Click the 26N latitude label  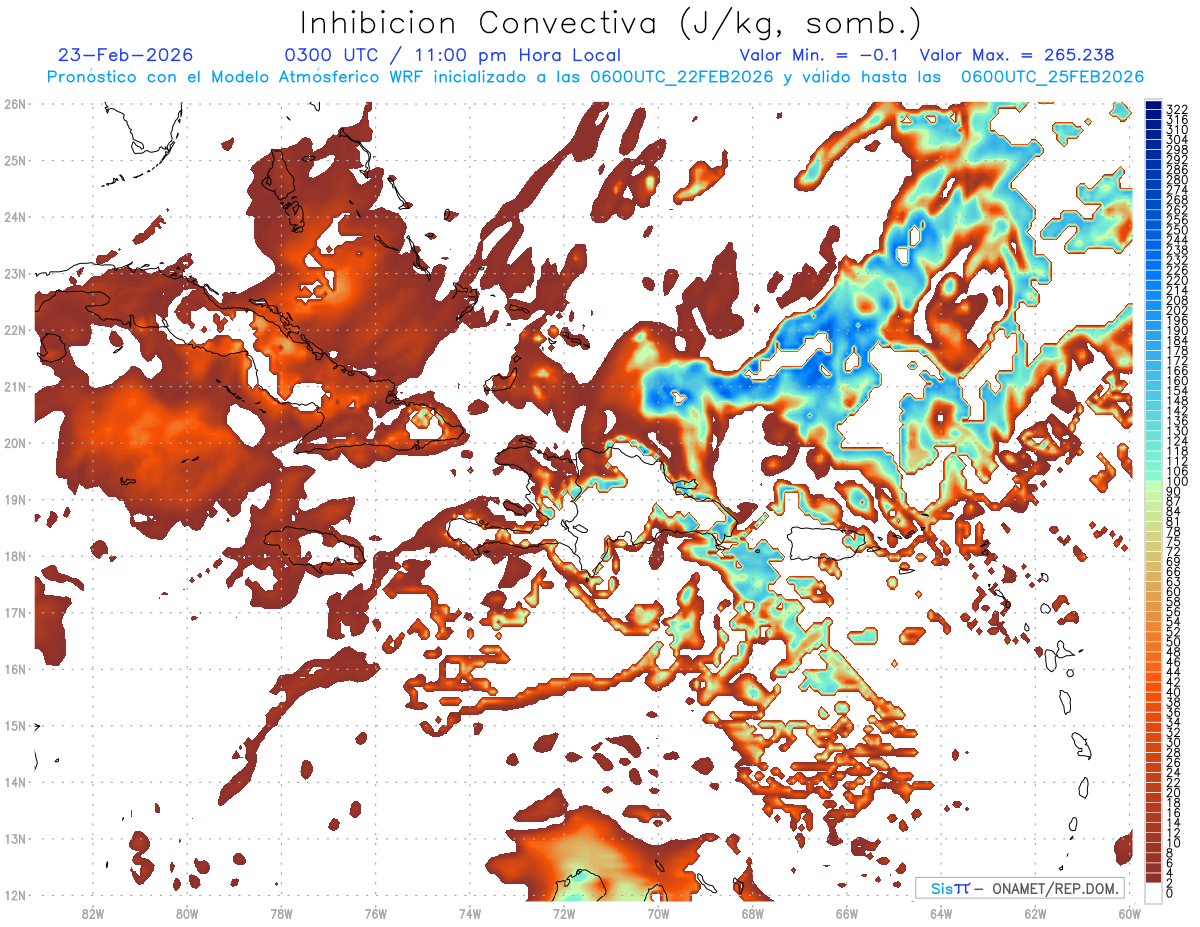pos(14,103)
